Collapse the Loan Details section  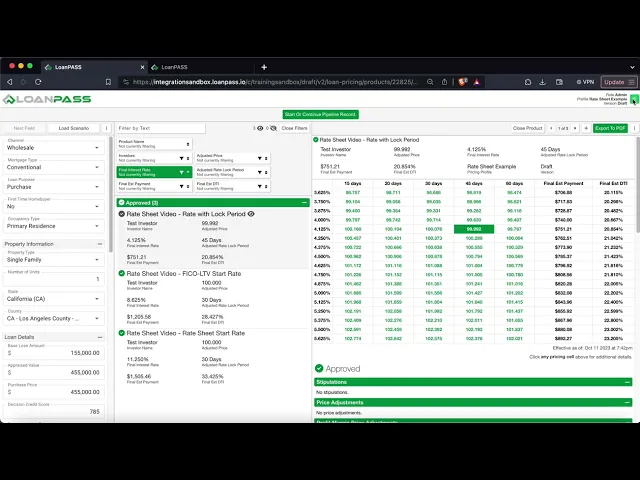(x=100, y=337)
